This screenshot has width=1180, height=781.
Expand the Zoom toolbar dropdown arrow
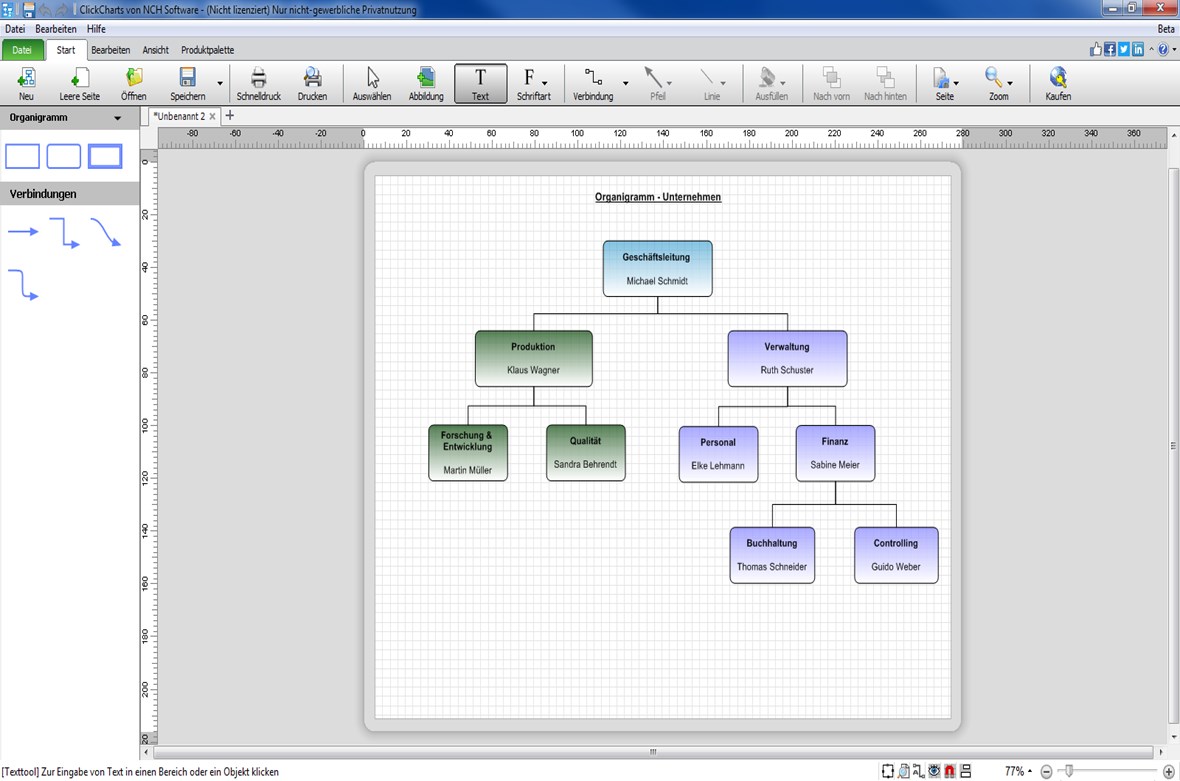point(1010,84)
